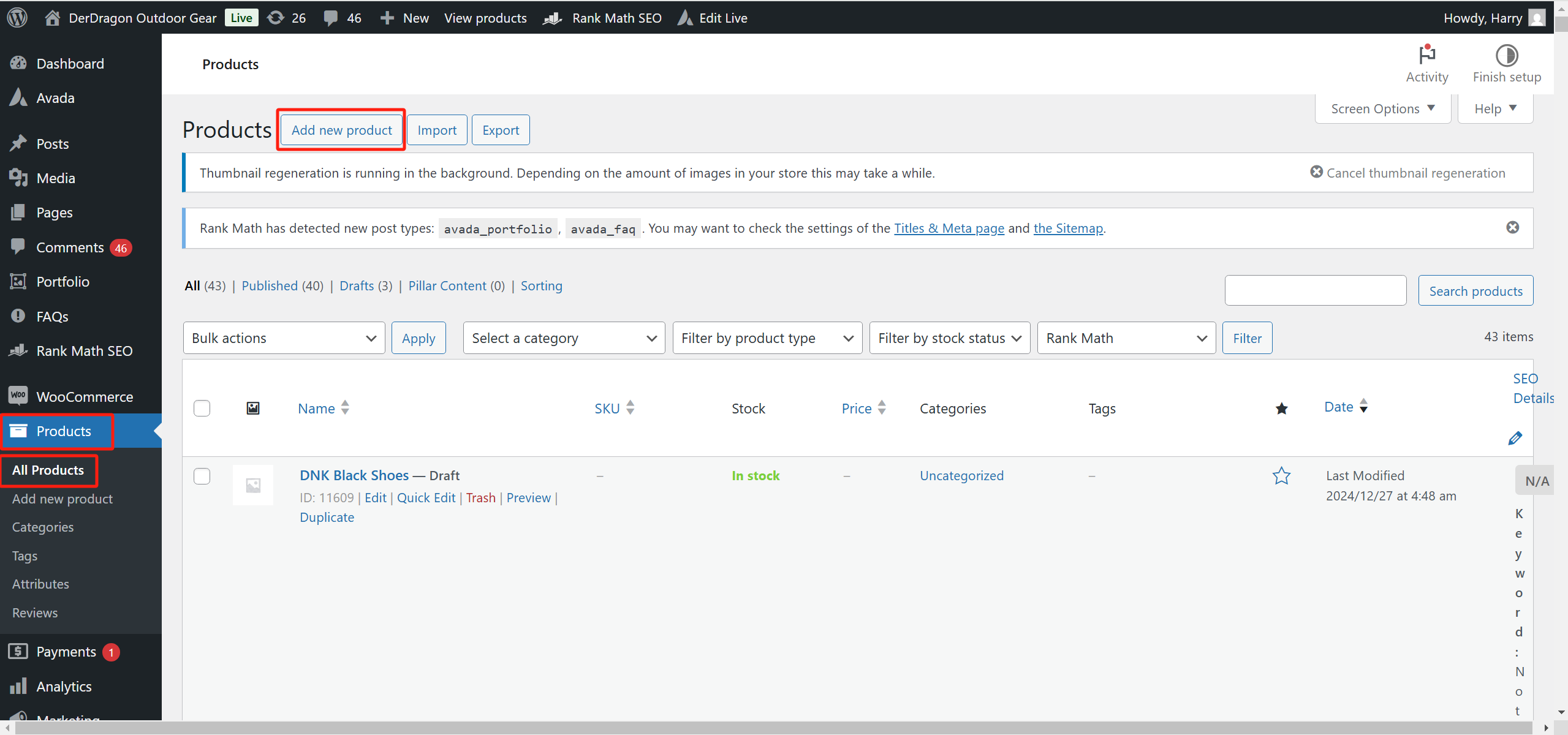1568x735 pixels.
Task: Expand the Screen Options panel
Action: [x=1382, y=109]
